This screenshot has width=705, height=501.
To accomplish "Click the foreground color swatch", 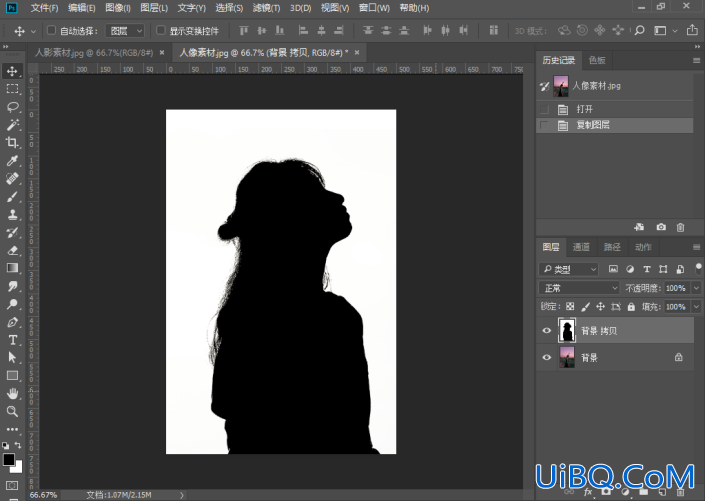I will tap(8, 460).
